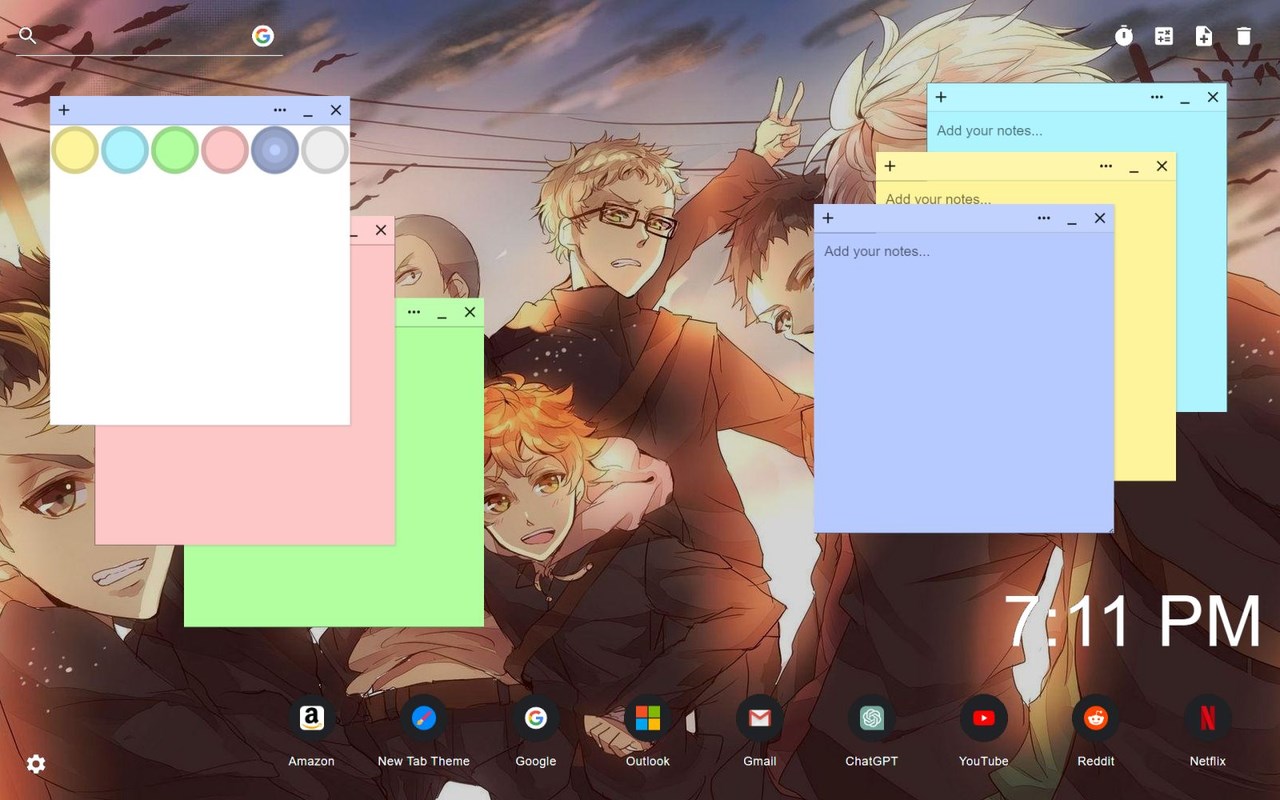1280x800 pixels.
Task: Pick the pink color swatch
Action: pos(225,150)
